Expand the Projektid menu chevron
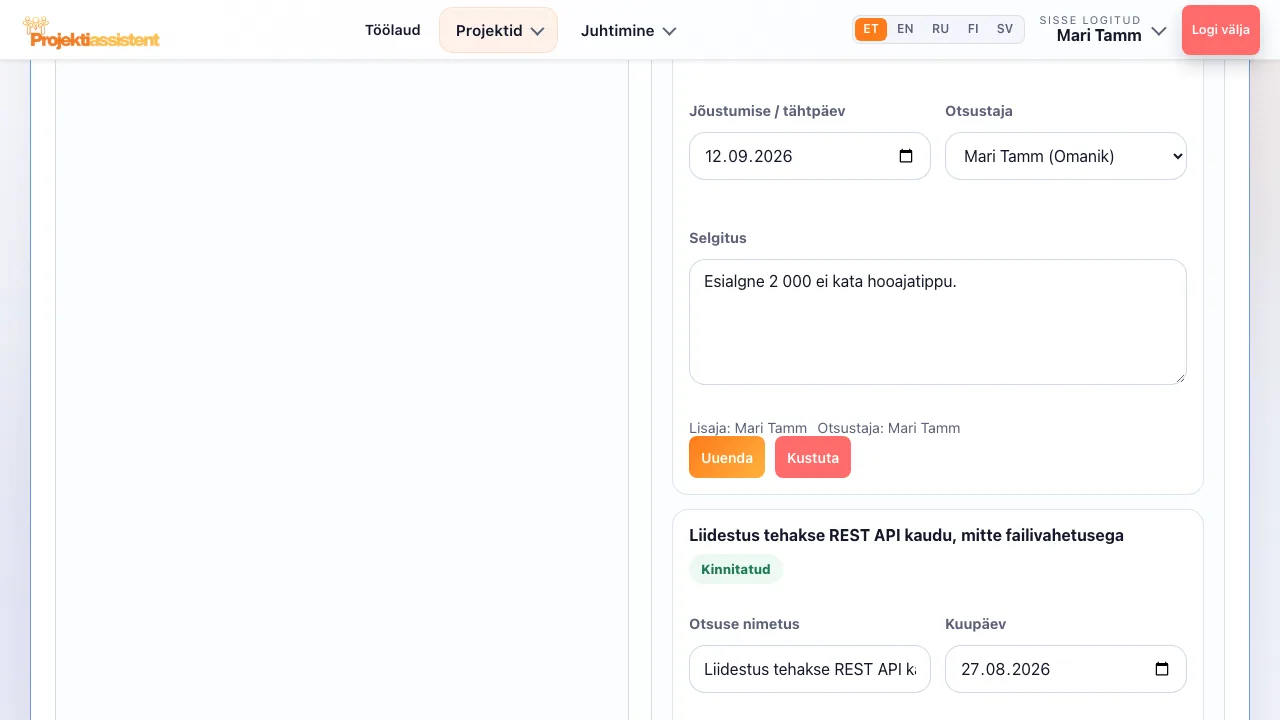Screen dimensions: 1280x720 coord(537,31)
